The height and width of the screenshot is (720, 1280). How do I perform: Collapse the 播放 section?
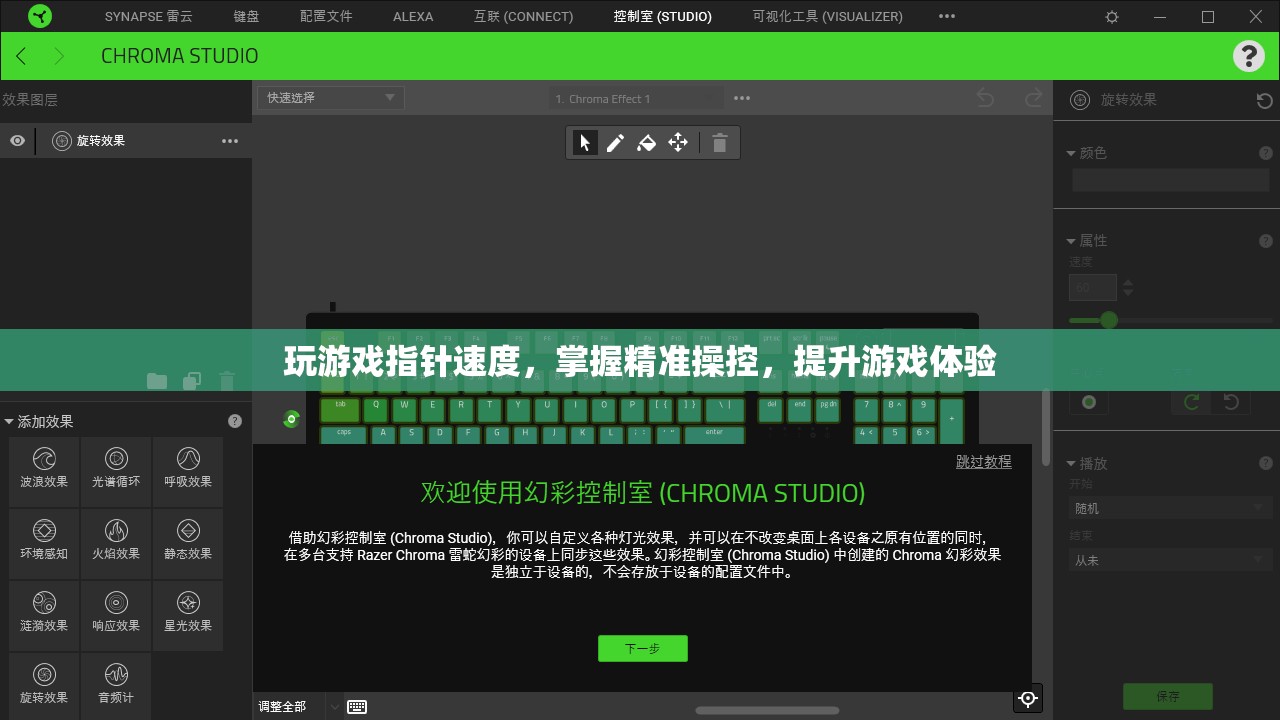tap(1071, 463)
